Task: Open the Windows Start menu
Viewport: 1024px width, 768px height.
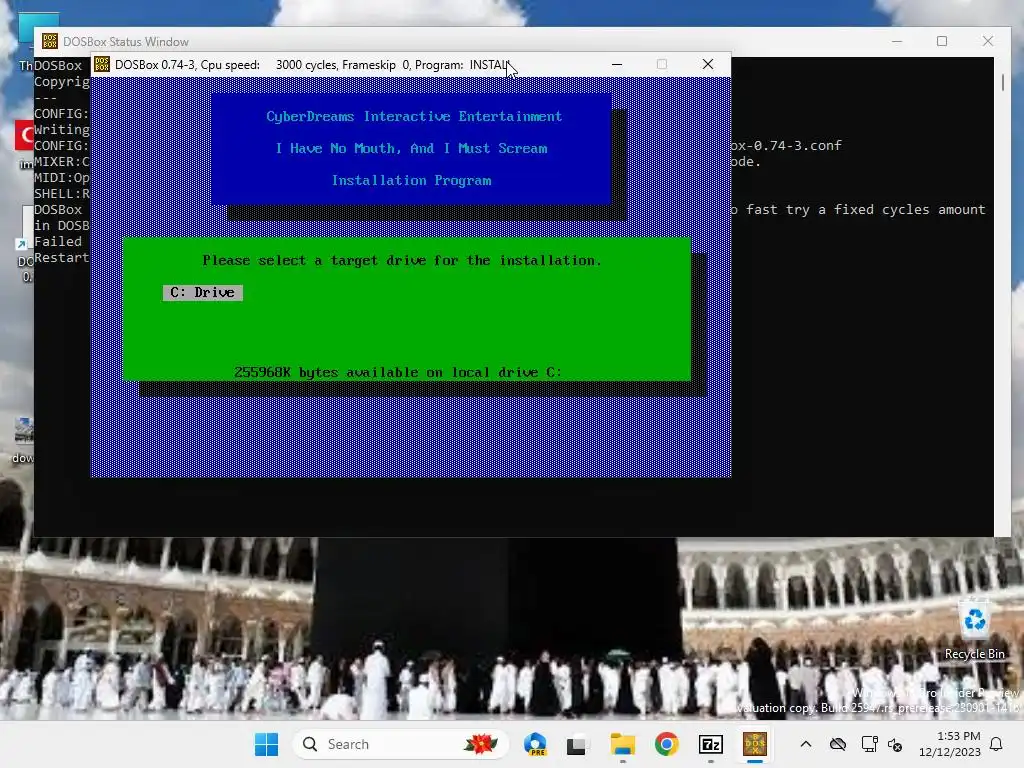Action: tap(266, 744)
